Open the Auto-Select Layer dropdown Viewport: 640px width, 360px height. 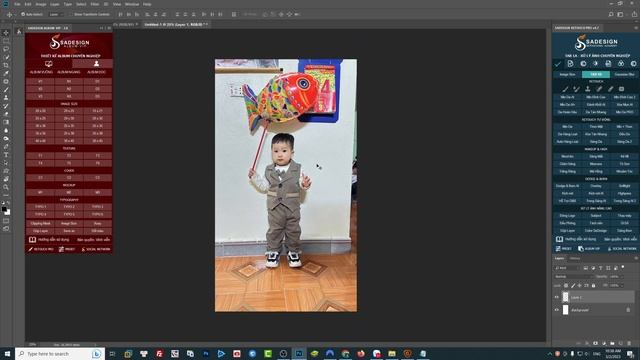coord(56,14)
